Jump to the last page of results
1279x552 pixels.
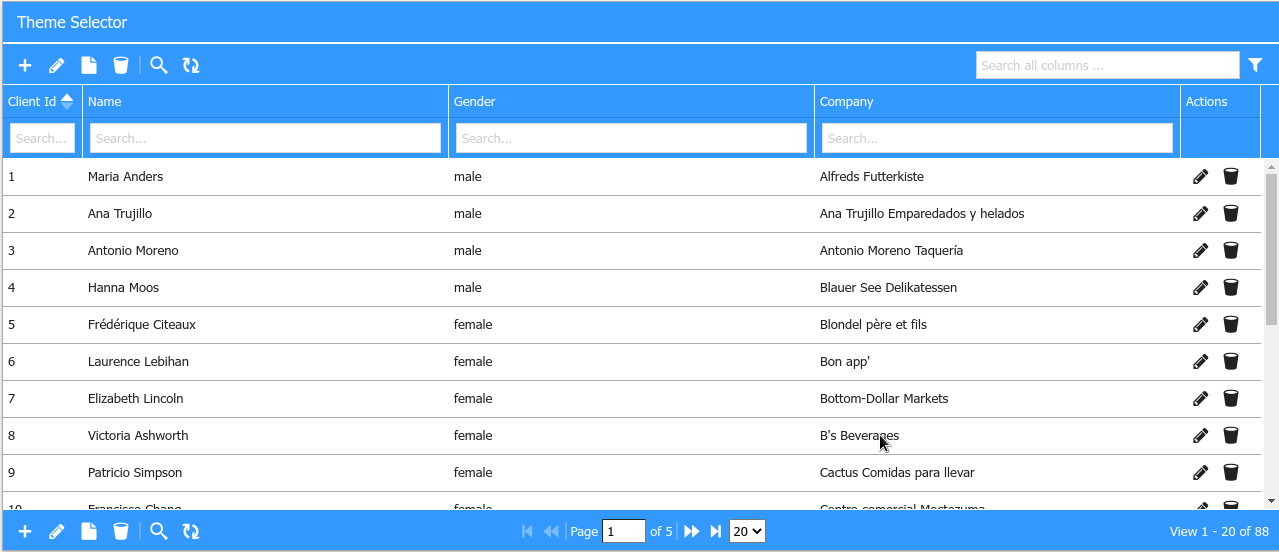tap(716, 532)
